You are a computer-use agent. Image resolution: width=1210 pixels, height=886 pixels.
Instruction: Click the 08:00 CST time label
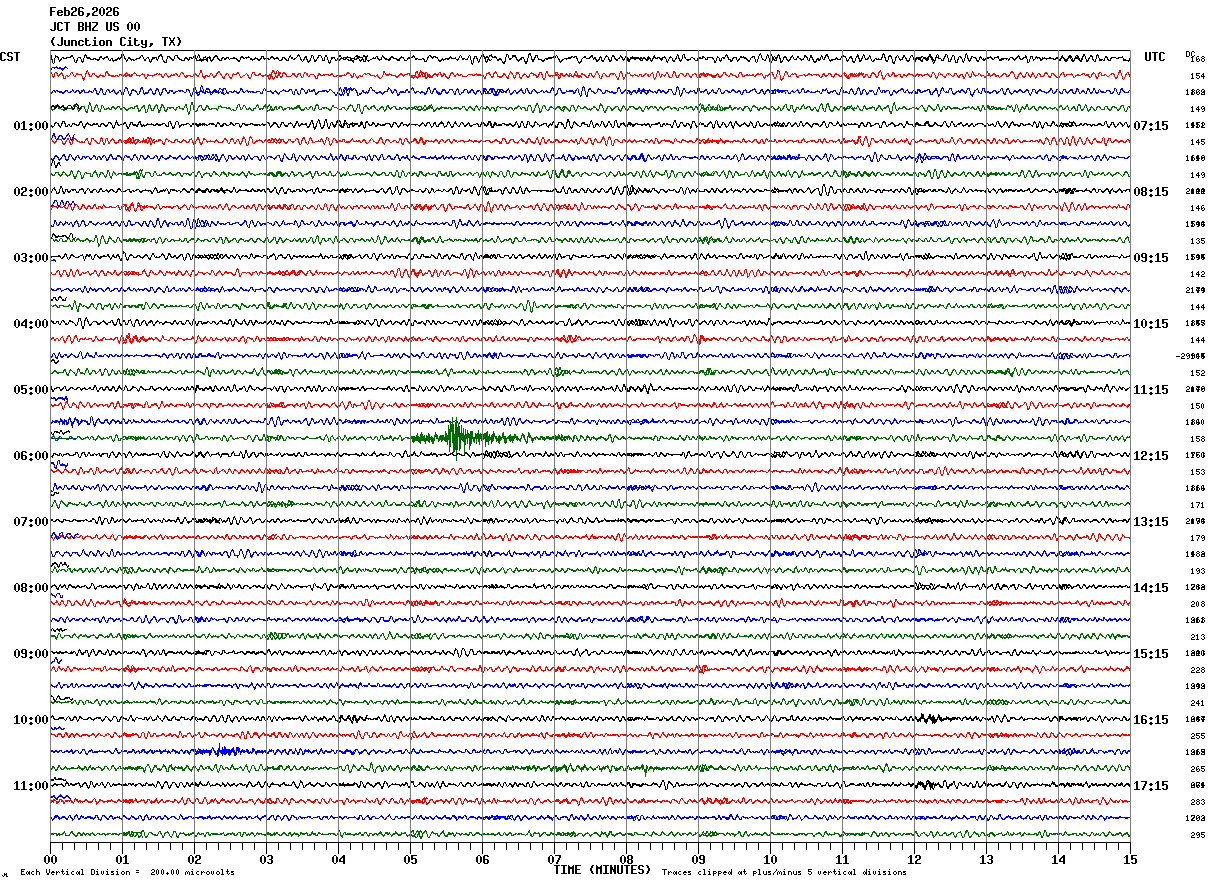pyautogui.click(x=30, y=588)
